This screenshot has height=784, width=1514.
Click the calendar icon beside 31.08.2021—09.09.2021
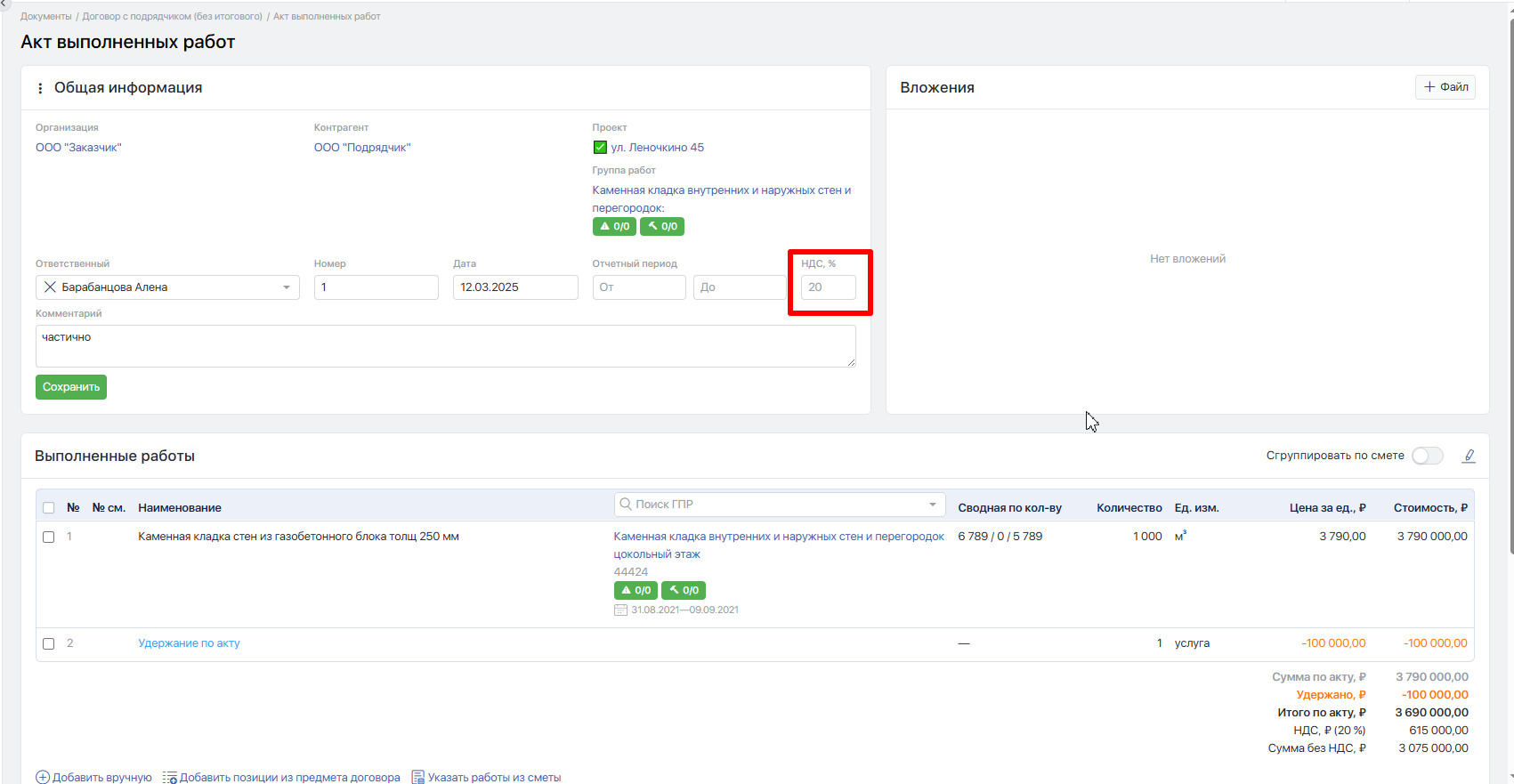(x=620, y=610)
